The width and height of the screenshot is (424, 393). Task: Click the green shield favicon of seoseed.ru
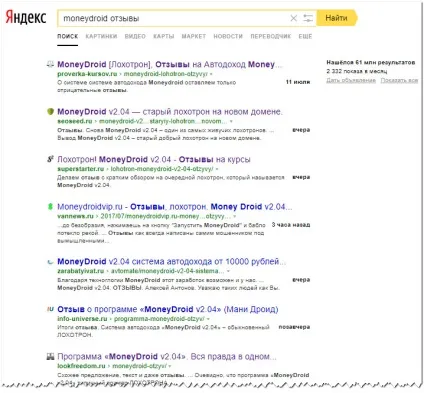(50, 112)
